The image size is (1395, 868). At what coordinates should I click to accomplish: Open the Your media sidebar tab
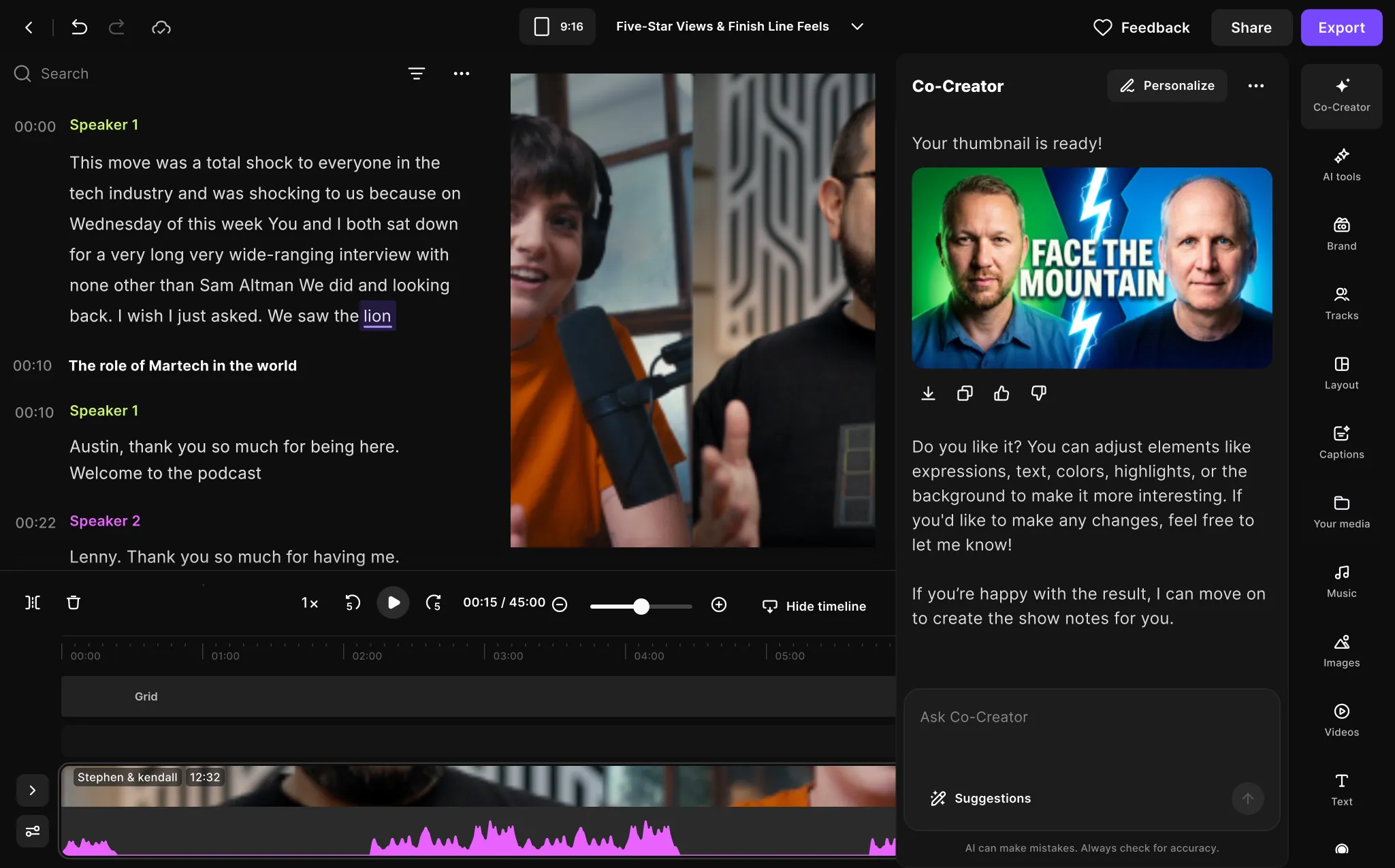pyautogui.click(x=1341, y=512)
